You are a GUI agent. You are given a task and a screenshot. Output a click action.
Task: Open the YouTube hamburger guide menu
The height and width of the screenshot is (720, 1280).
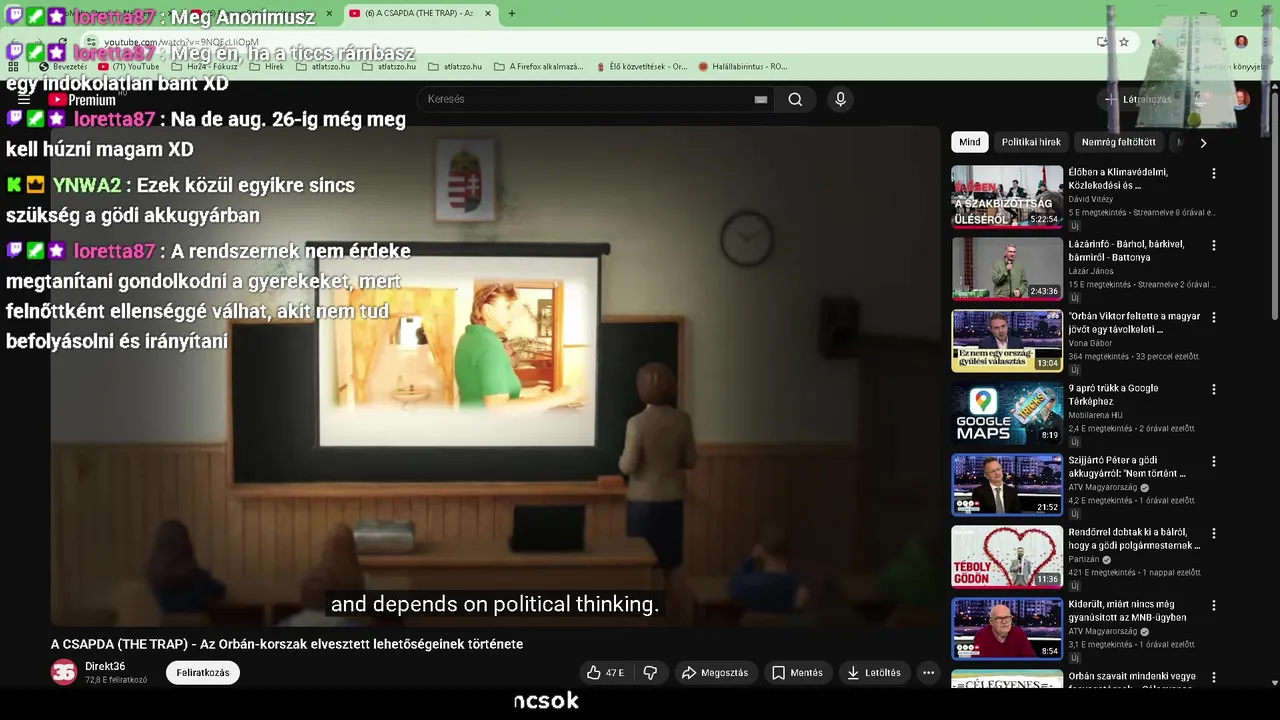24,100
